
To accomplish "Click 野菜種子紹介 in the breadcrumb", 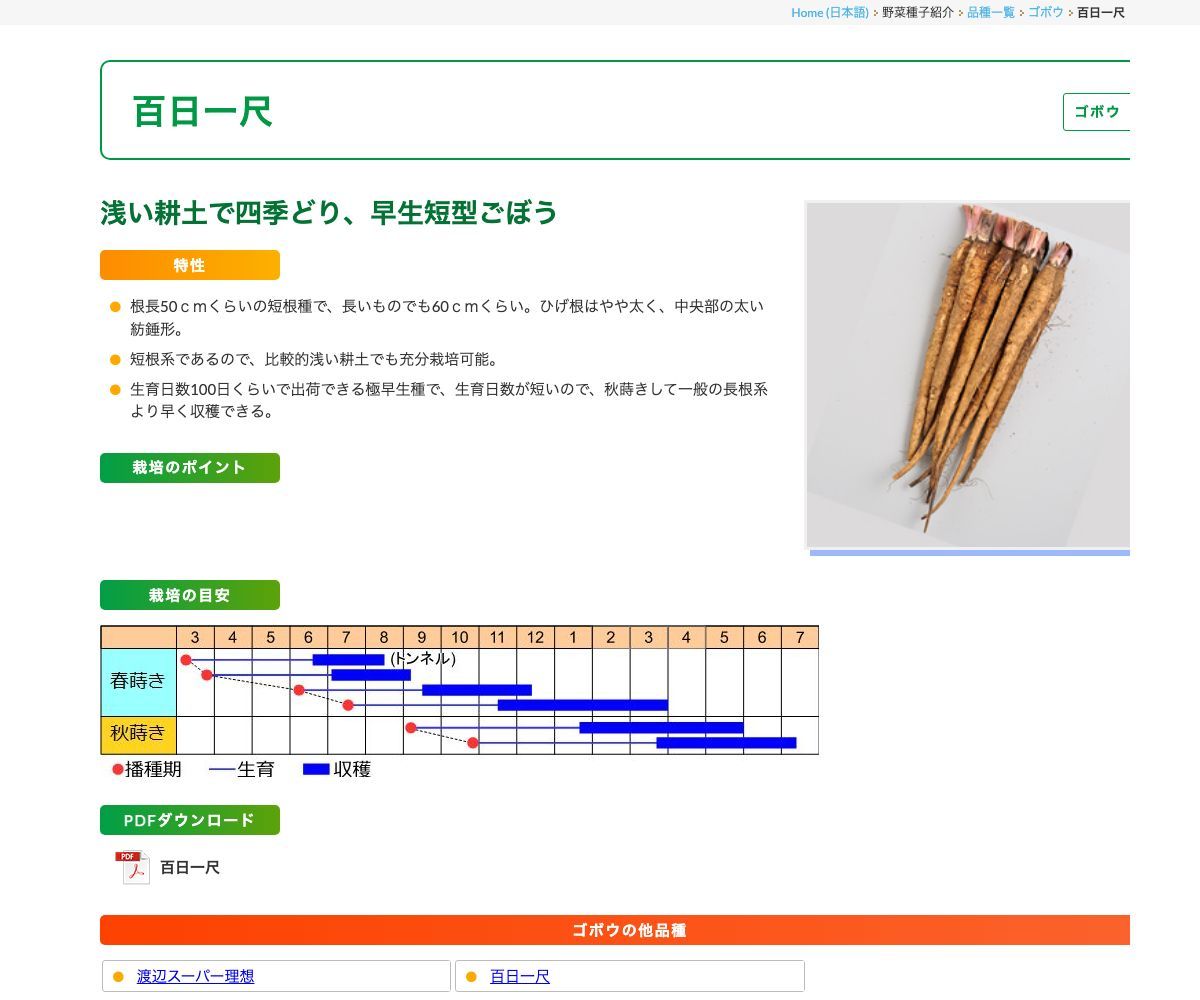I will click(917, 13).
